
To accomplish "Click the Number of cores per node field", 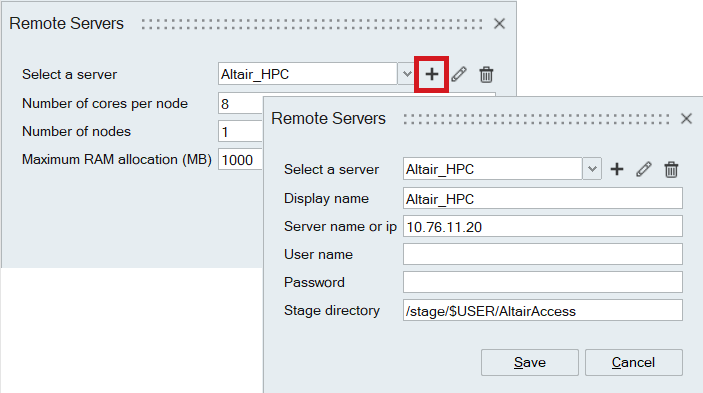I will tap(241, 104).
